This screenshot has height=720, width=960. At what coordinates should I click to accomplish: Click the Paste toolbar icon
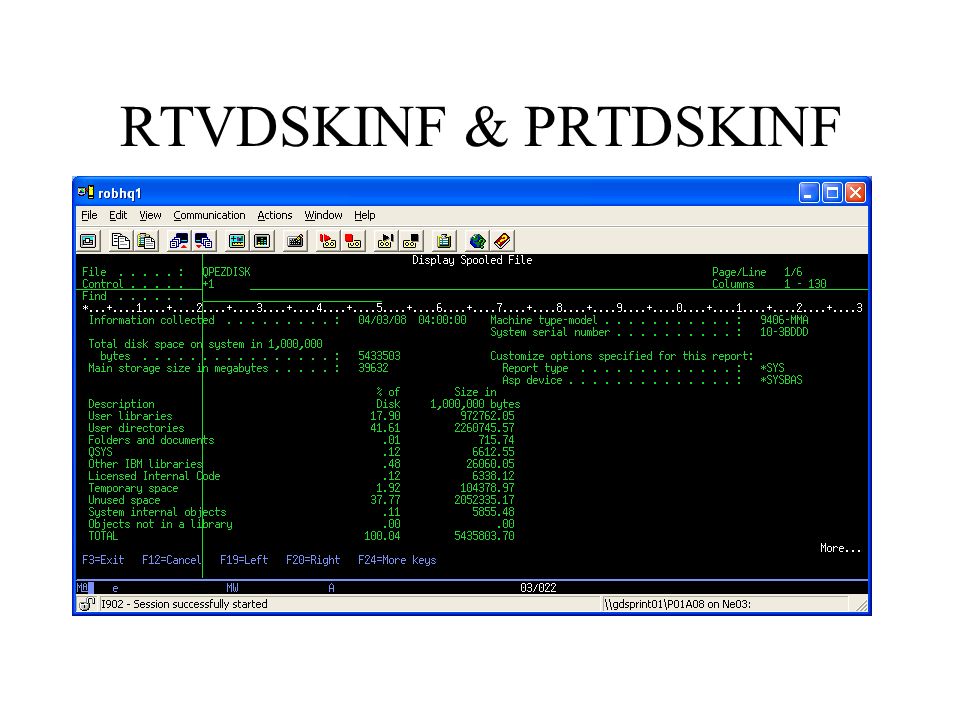tap(146, 241)
